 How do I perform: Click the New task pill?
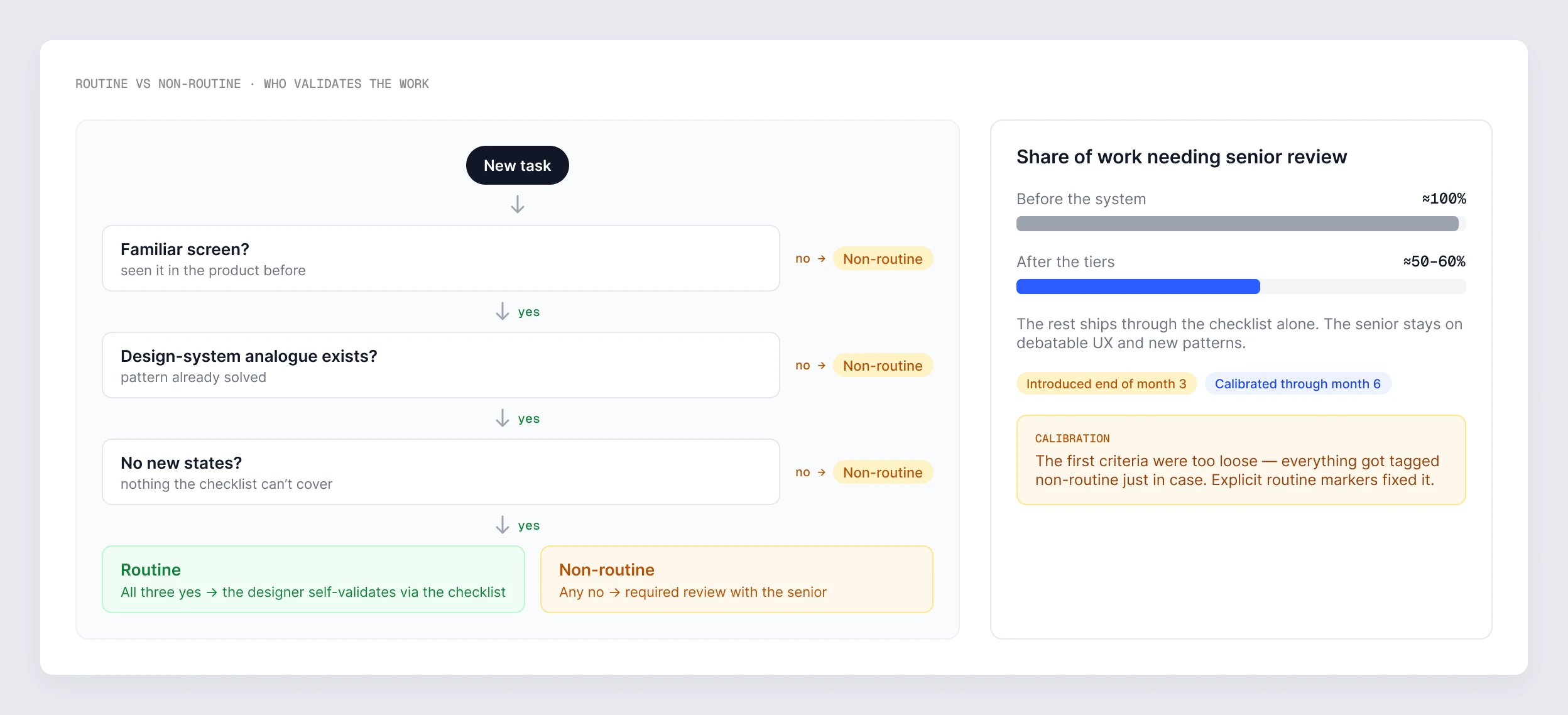pyautogui.click(x=517, y=165)
